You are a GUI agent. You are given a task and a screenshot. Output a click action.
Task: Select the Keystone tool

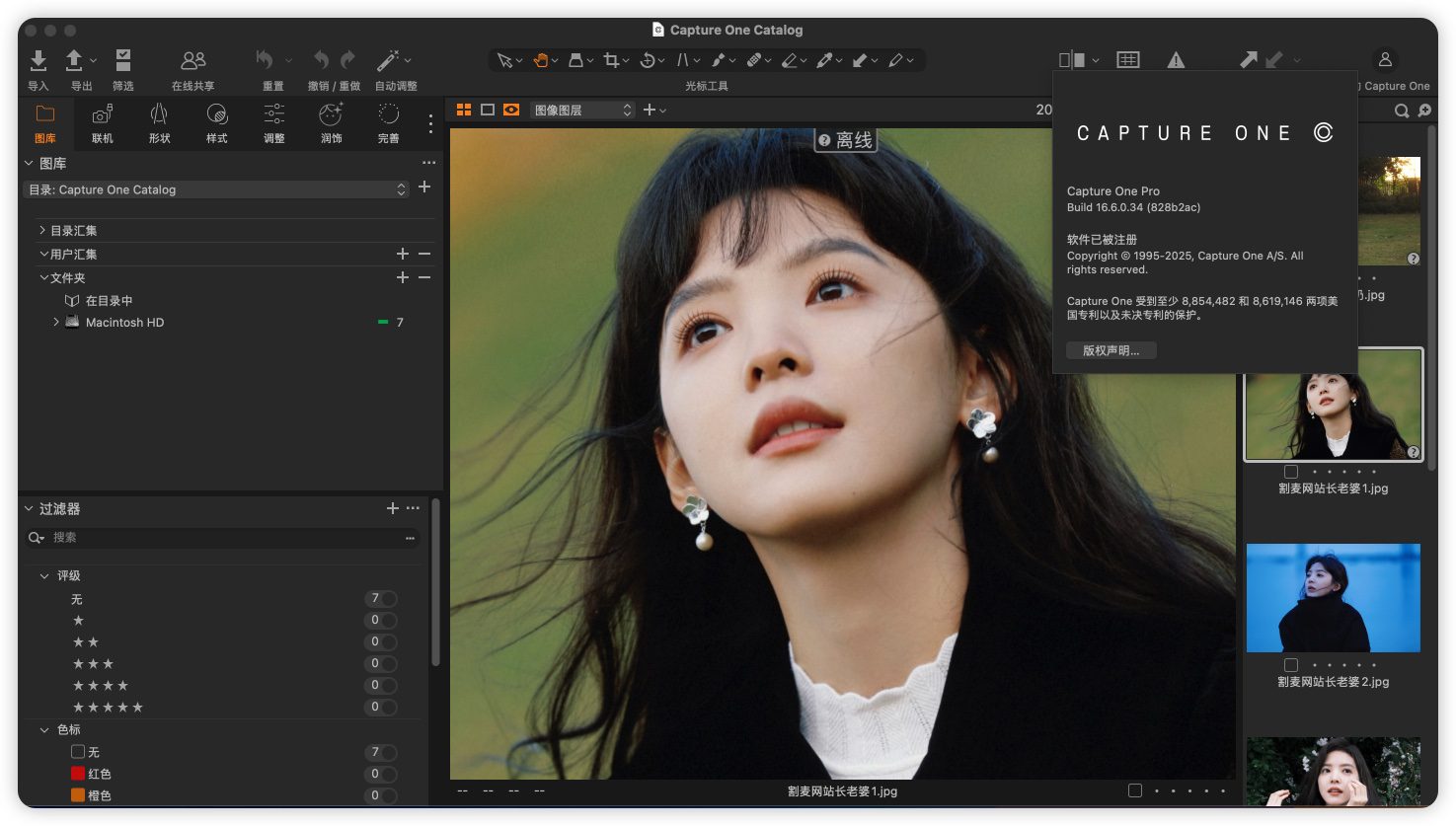[x=682, y=60]
